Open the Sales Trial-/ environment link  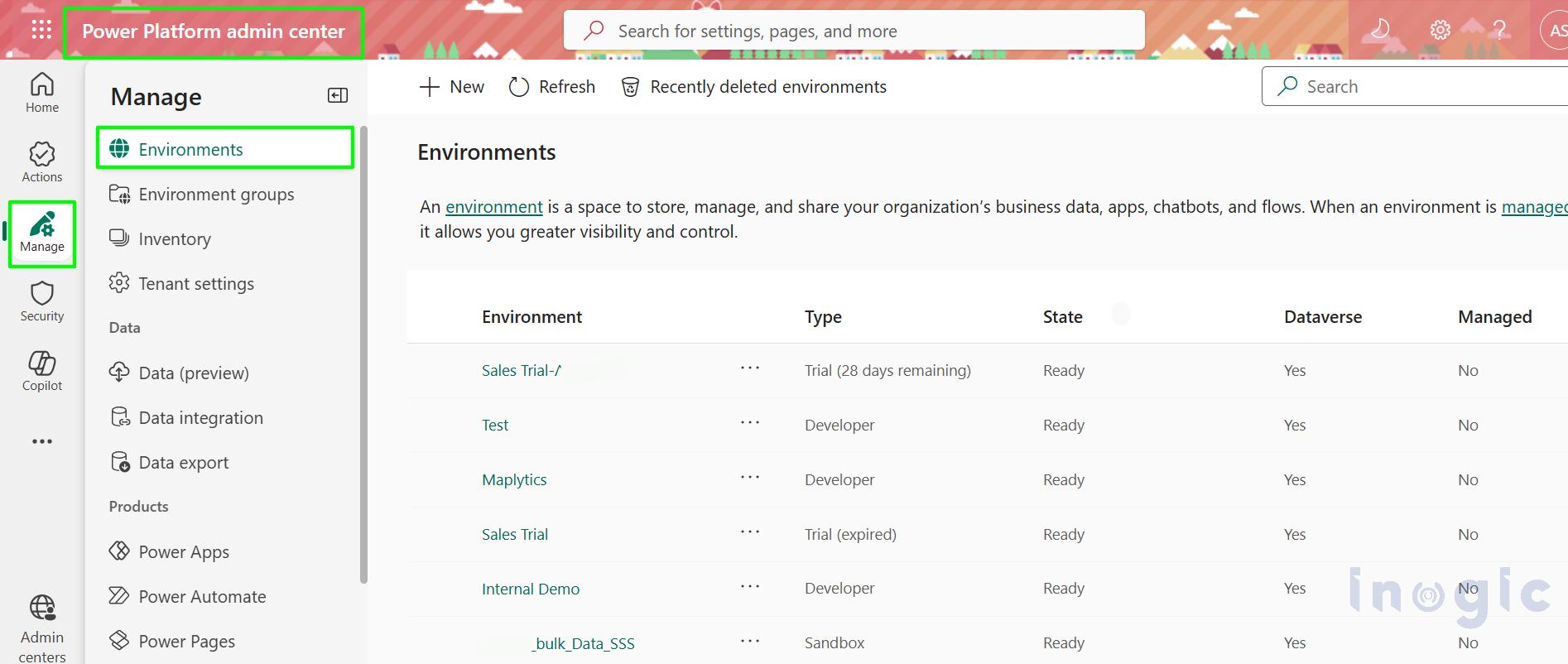(522, 370)
